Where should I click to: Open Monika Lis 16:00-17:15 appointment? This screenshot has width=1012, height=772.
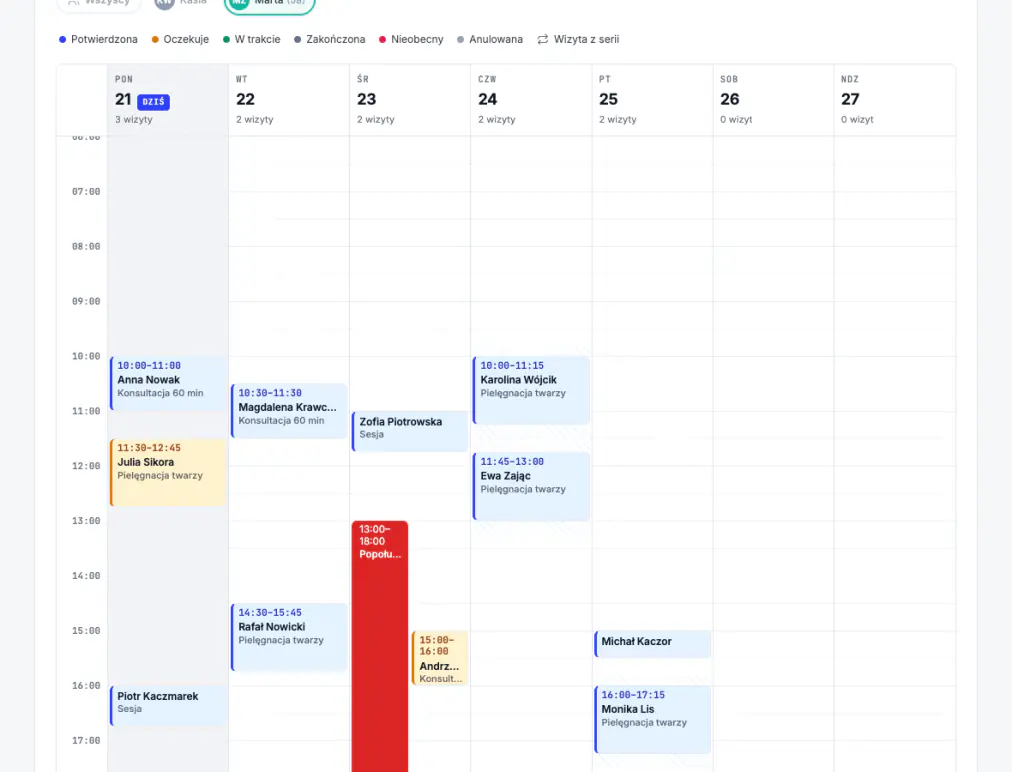653,719
